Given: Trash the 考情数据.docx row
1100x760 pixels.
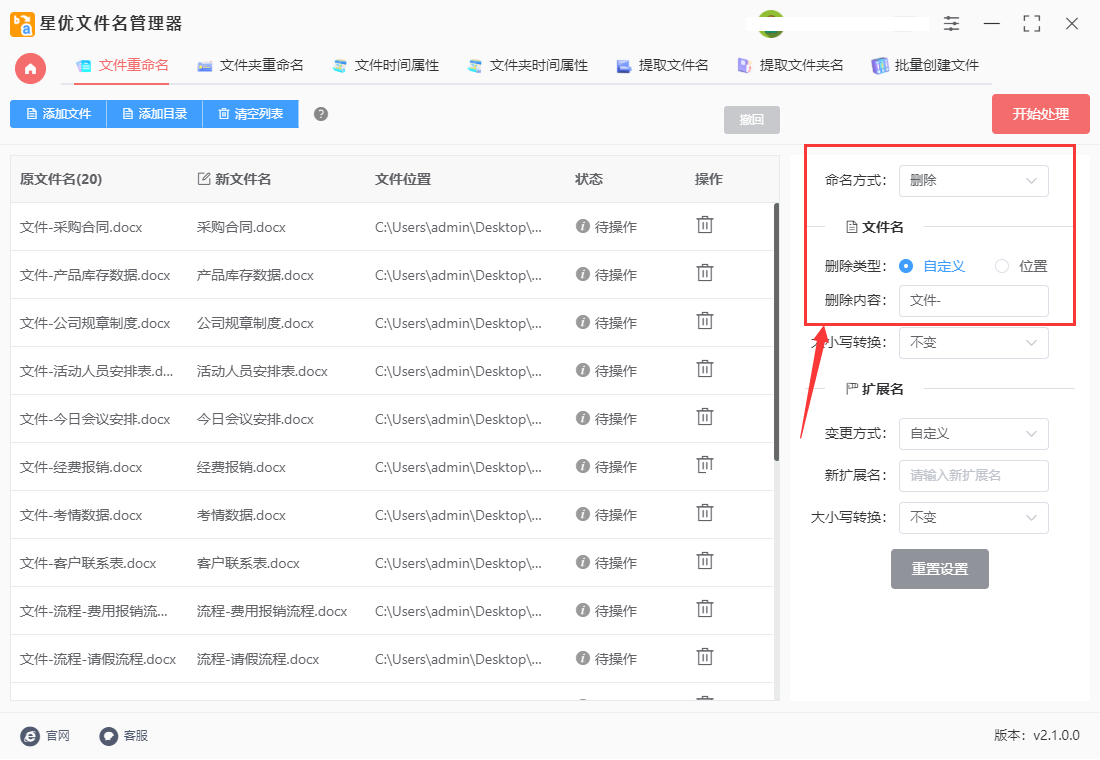Looking at the screenshot, I should tap(704, 514).
